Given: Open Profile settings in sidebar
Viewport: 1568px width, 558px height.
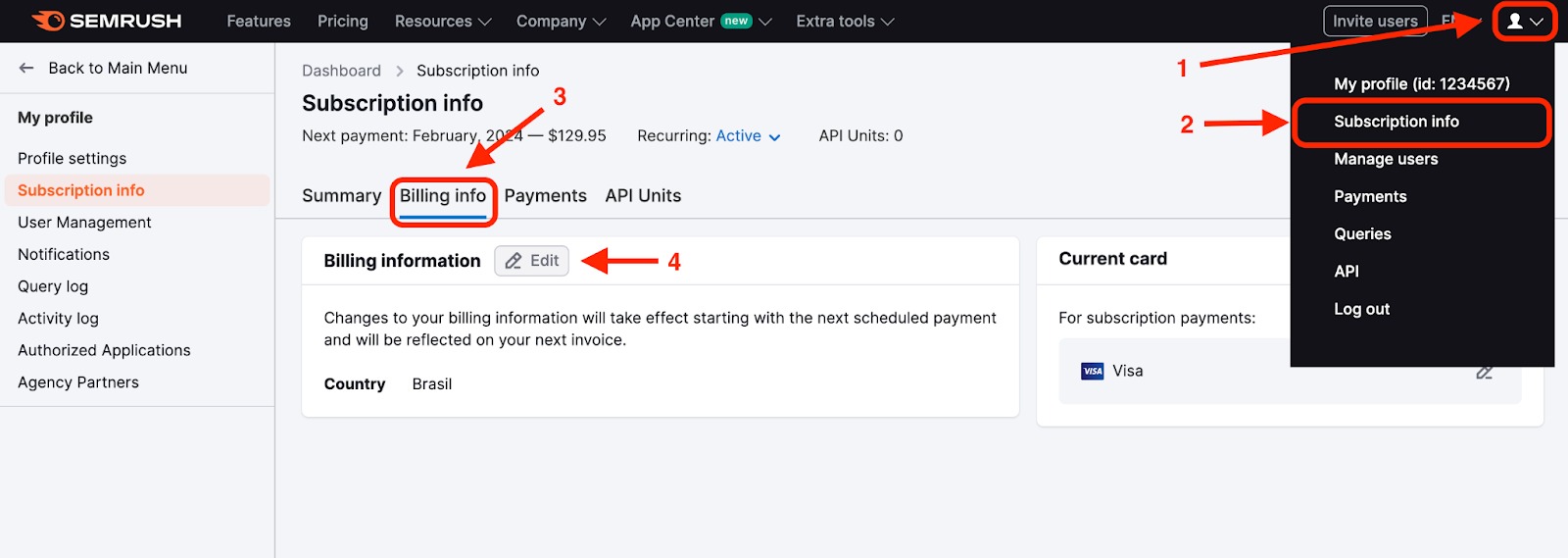Looking at the screenshot, I should click(72, 159).
